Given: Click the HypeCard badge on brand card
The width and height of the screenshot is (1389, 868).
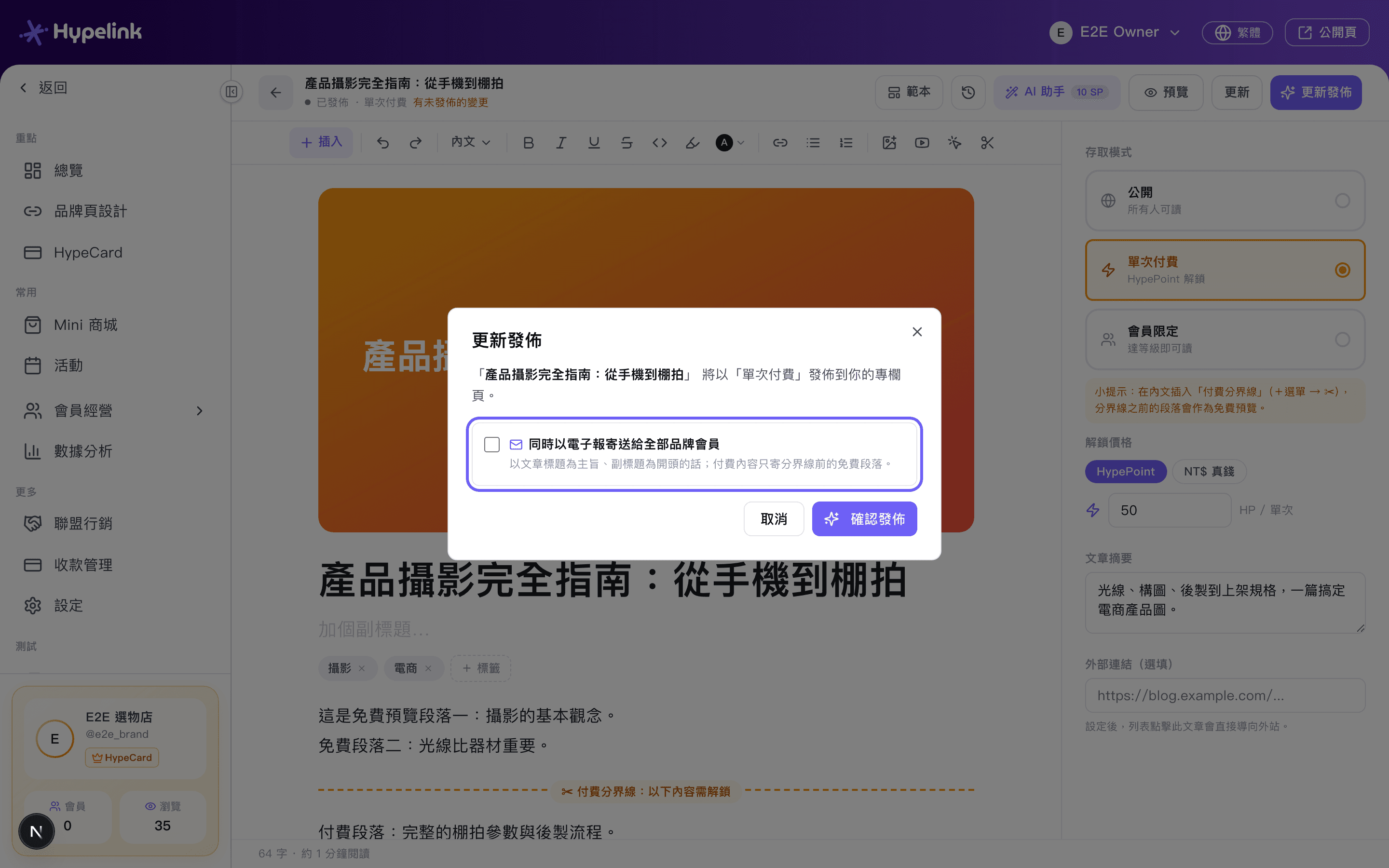Looking at the screenshot, I should [122, 758].
